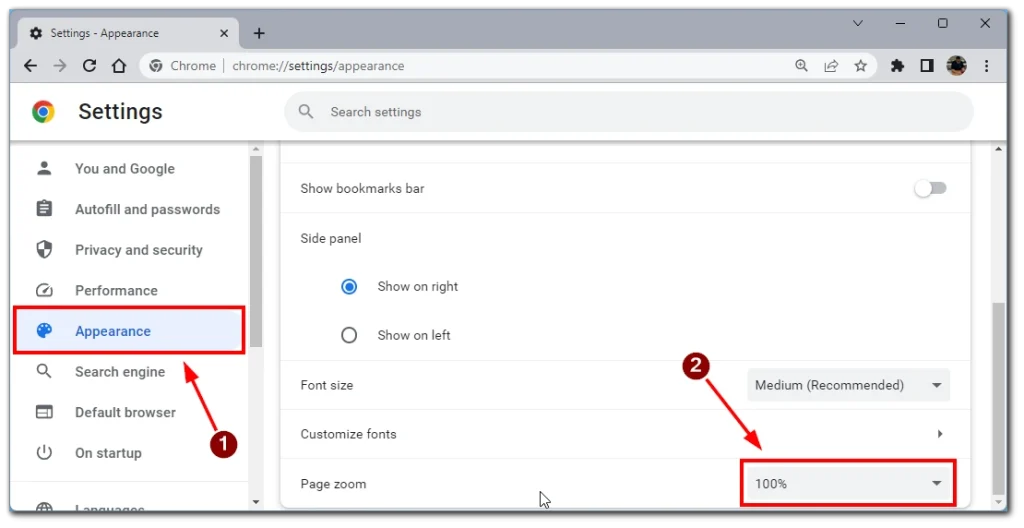Go to the home page icon
This screenshot has width=1024, height=528.
point(119,65)
